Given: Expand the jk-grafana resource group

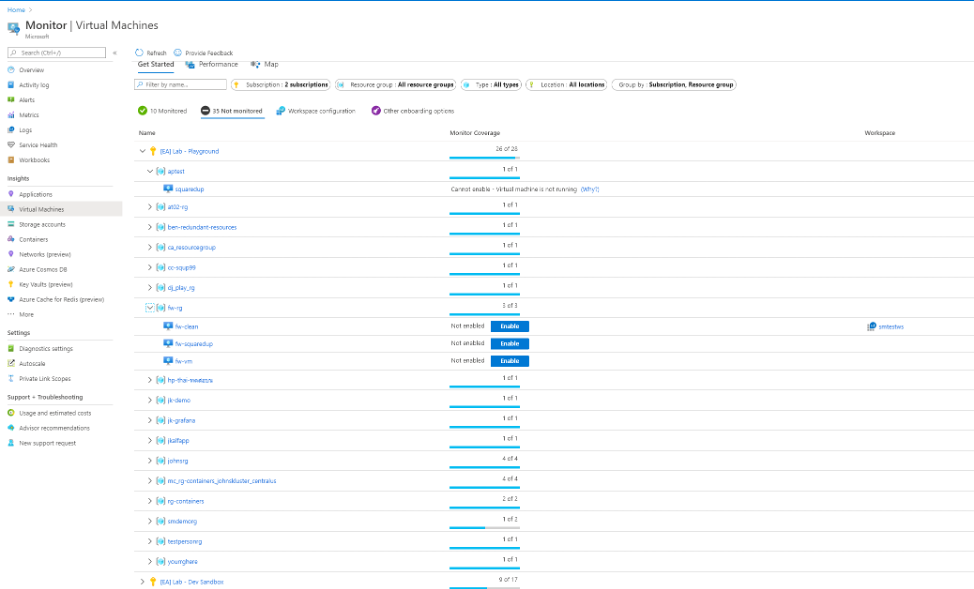Looking at the screenshot, I should click(x=150, y=420).
